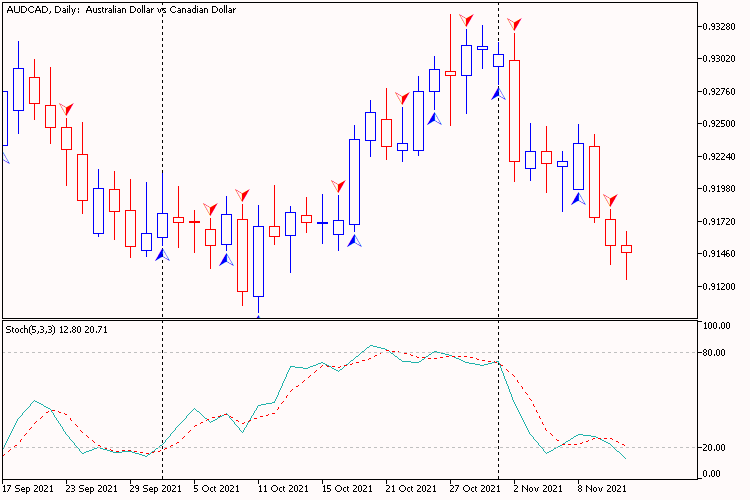Click the AUDCAD, Daily chart title
Screen dimensions: 750x500
tap(121, 10)
